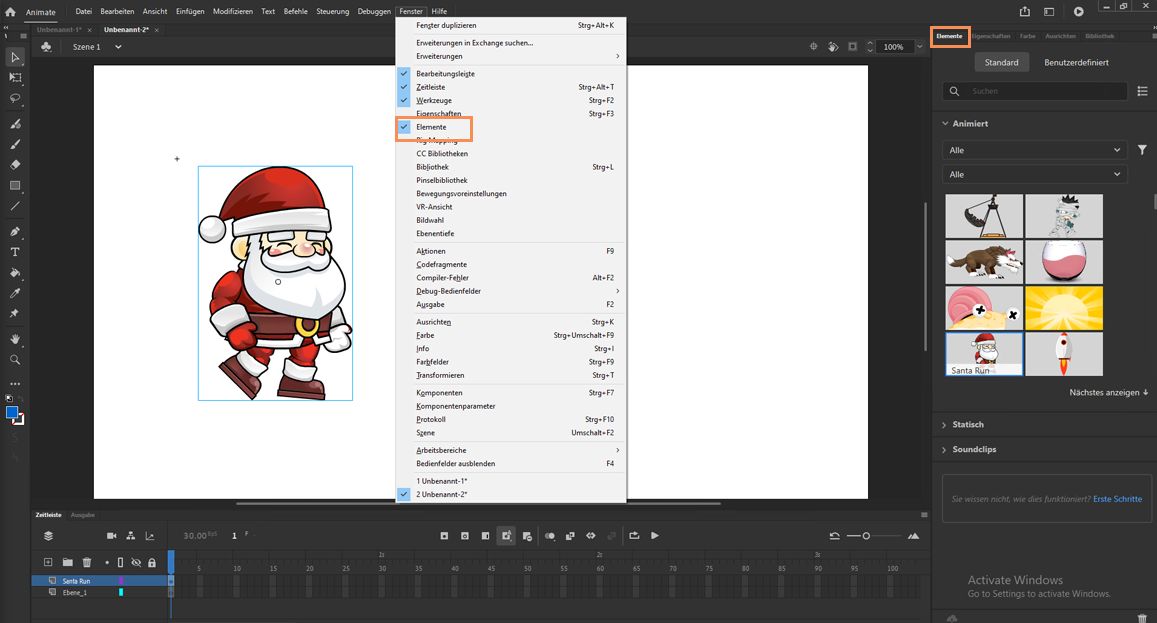Toggle Bearbeitungsleiste in Fenster menu
This screenshot has width=1157, height=623.
[511, 74]
